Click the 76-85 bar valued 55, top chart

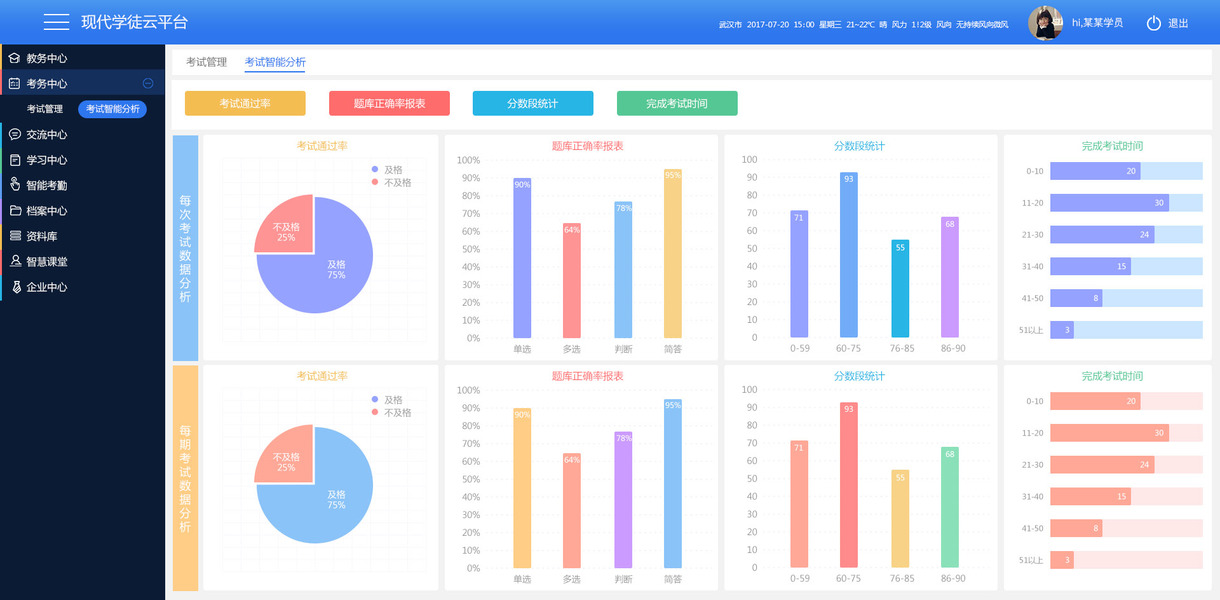pos(900,289)
